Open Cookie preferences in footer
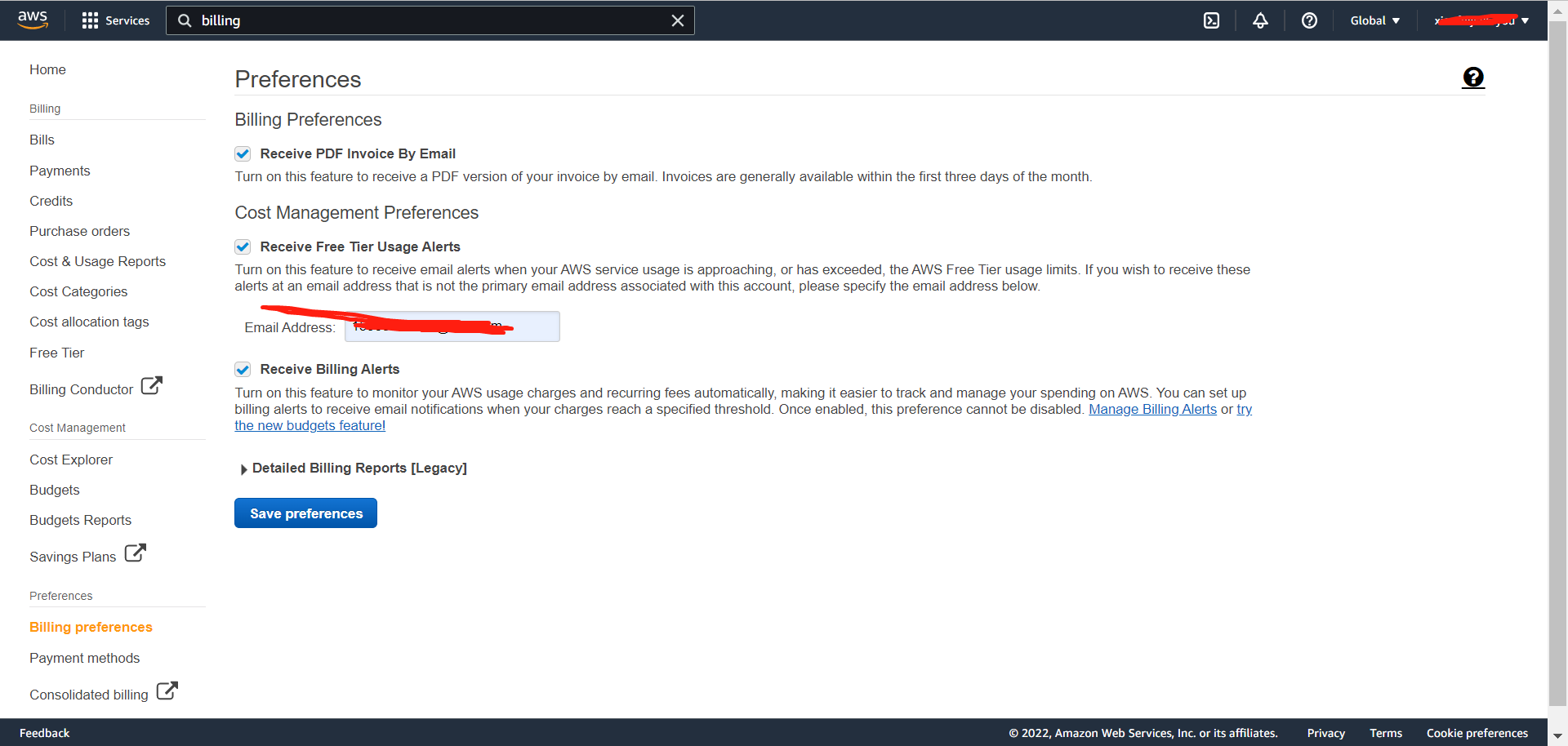The width and height of the screenshot is (1568, 746). click(x=1477, y=733)
